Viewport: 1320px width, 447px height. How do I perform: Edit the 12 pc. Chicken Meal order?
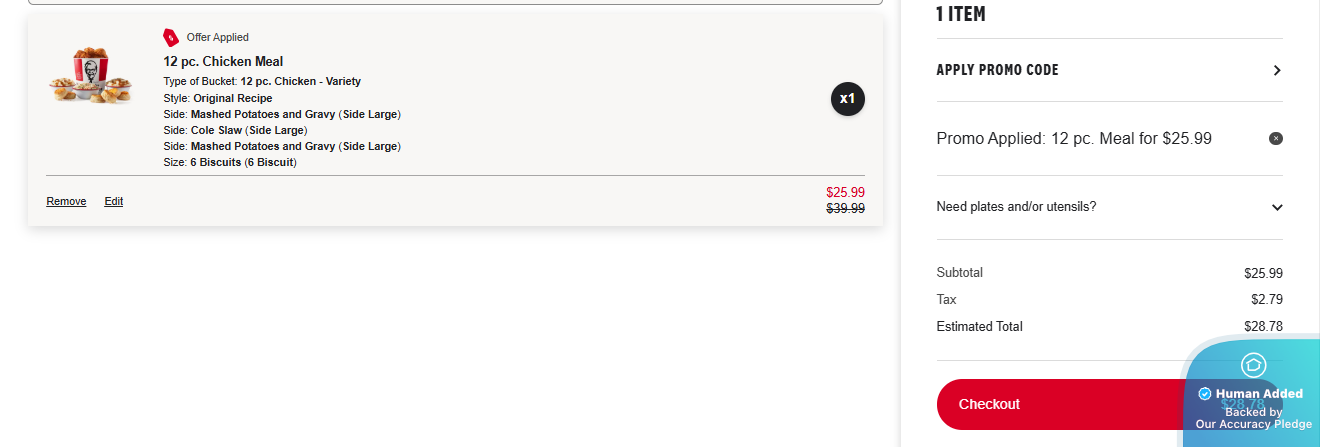point(114,201)
